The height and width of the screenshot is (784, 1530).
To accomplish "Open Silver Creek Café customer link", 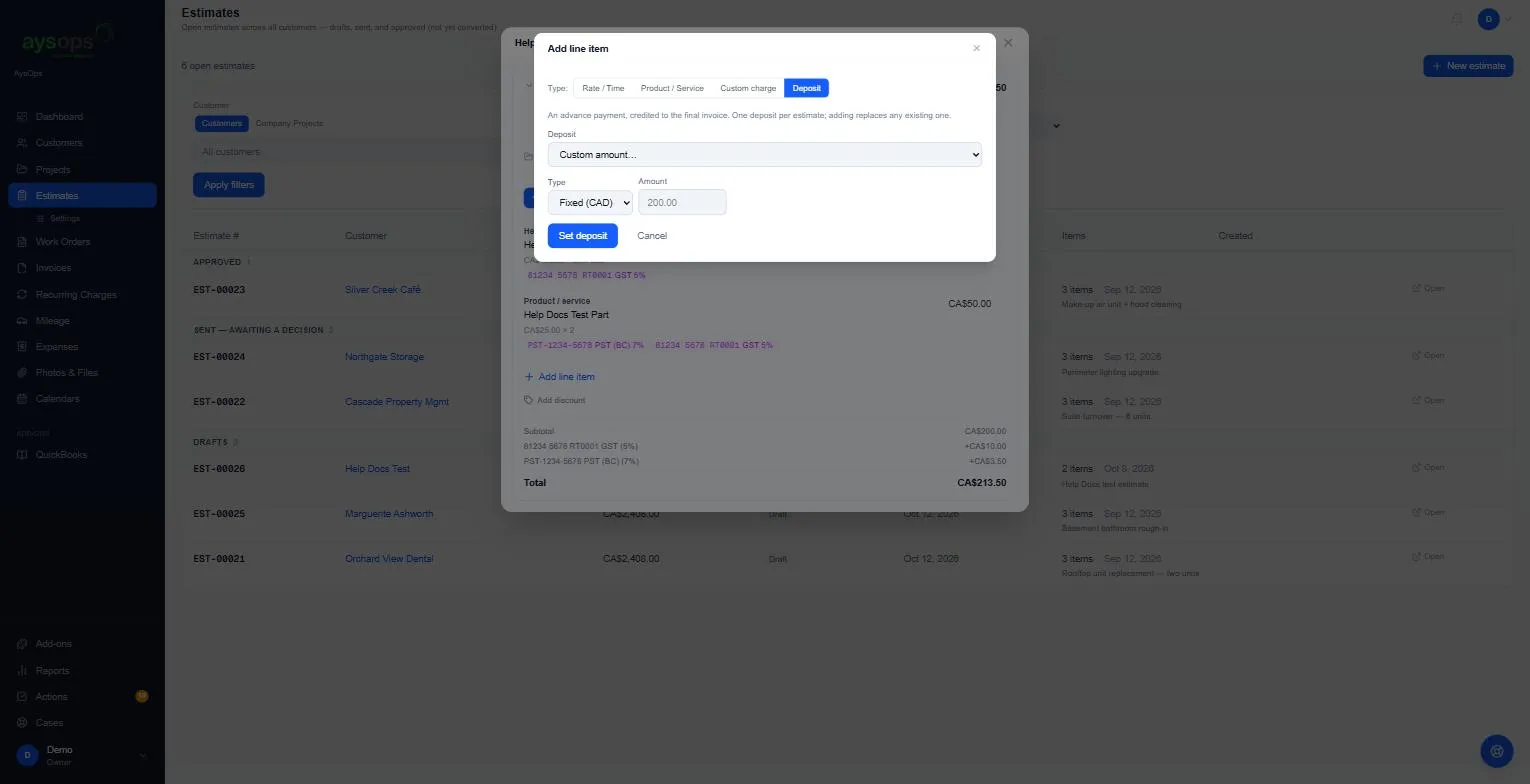I will click(x=383, y=290).
